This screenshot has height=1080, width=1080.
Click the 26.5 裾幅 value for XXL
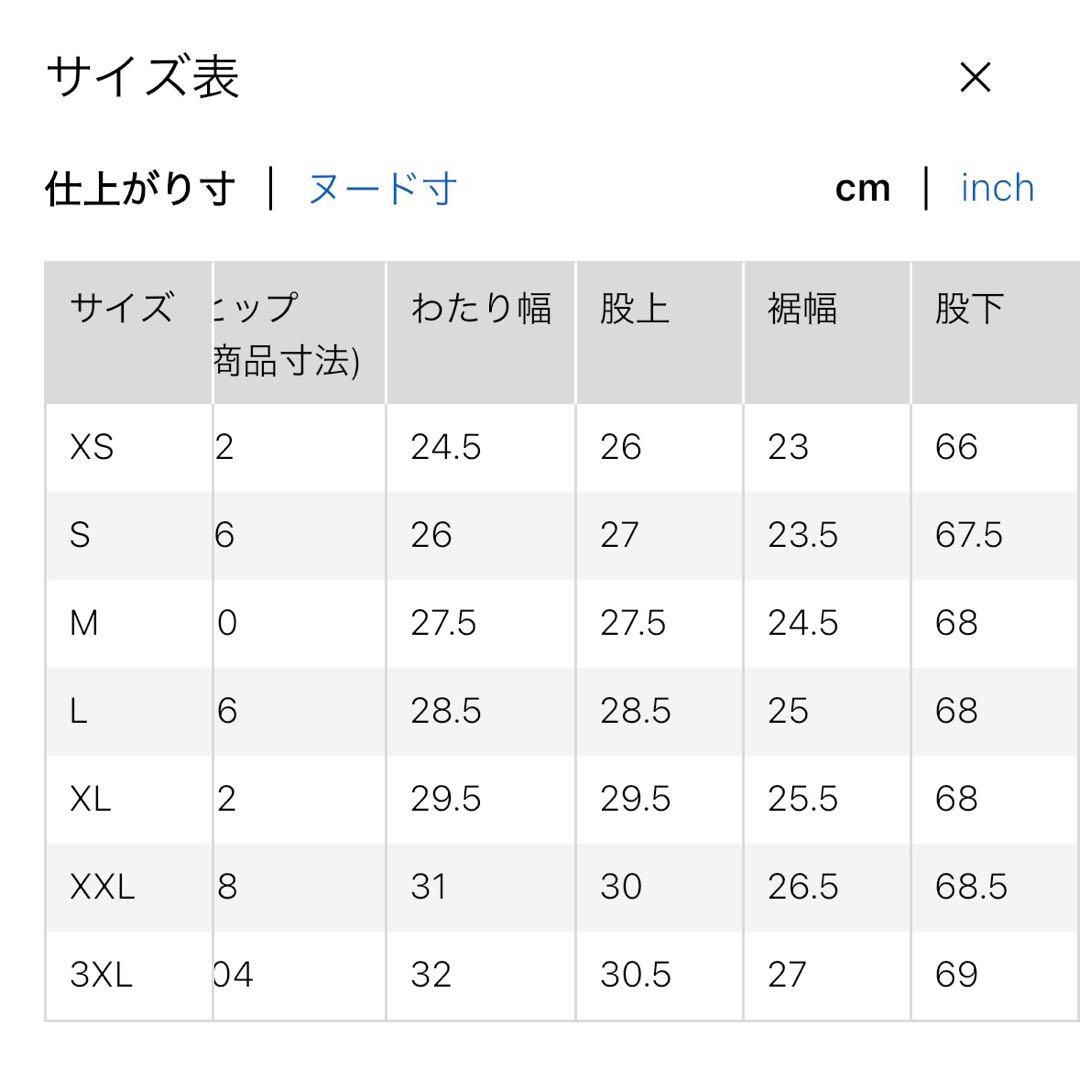803,886
